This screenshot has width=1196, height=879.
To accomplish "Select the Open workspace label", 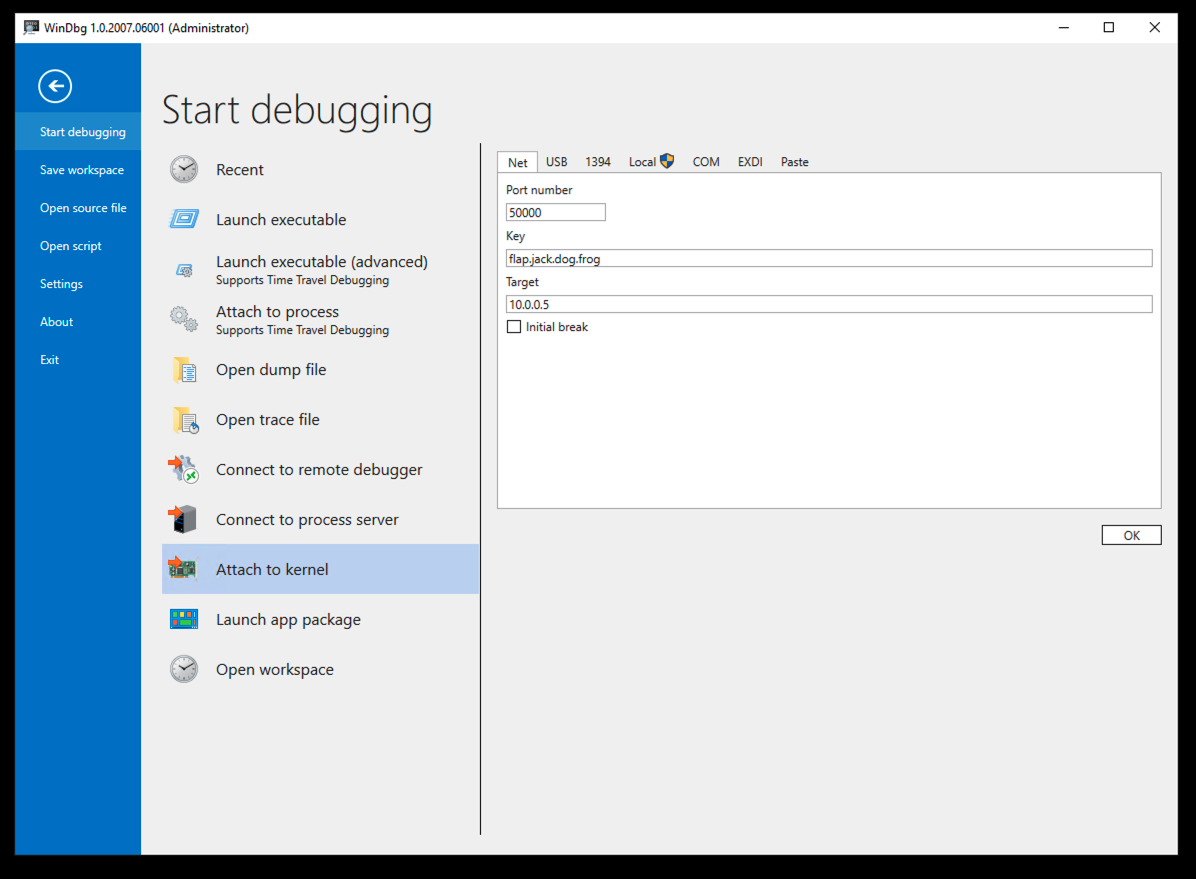I will (275, 669).
